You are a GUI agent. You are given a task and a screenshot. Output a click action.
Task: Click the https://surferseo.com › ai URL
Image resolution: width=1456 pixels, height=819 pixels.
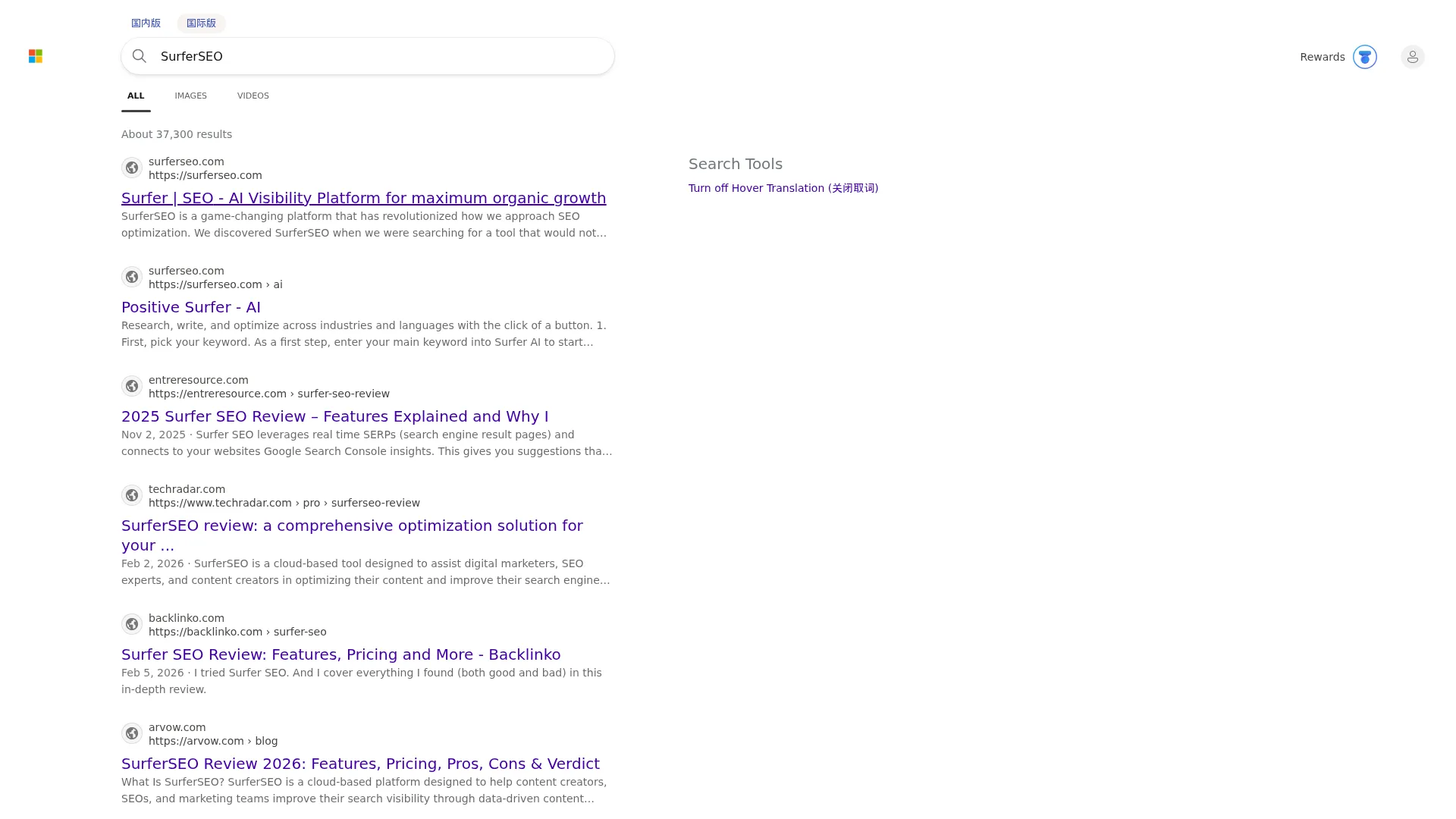click(x=215, y=284)
